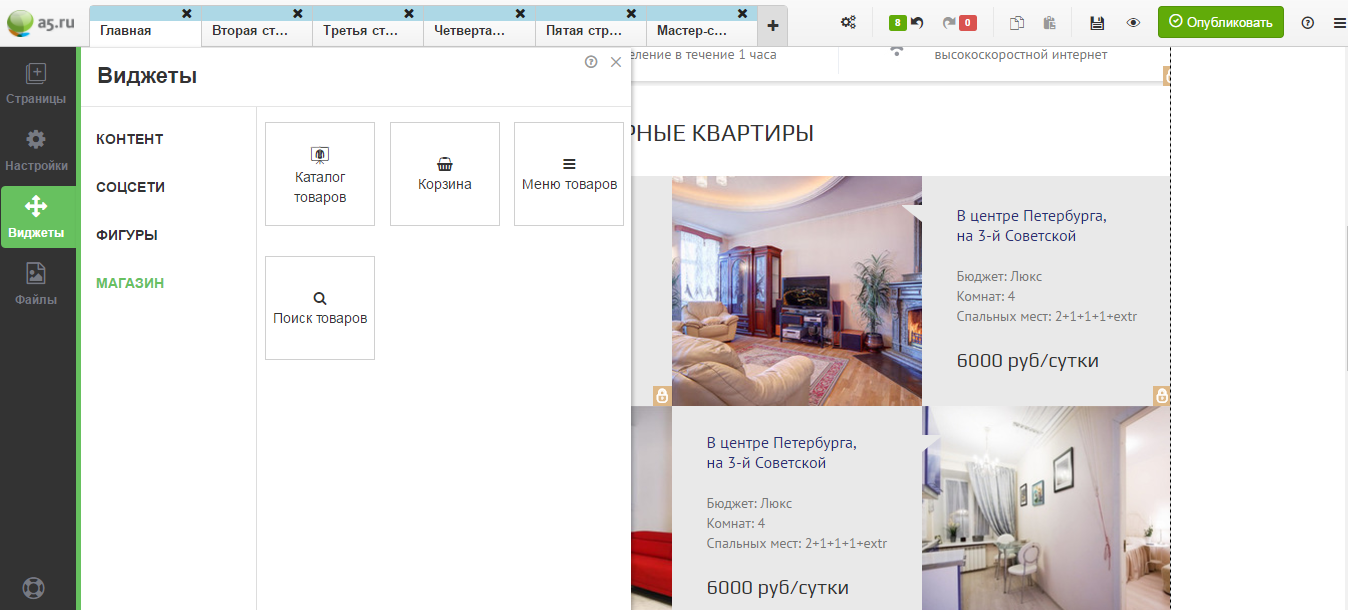Save the project with floppy icon
Viewport: 1348px width, 610px height.
click(x=1097, y=22)
